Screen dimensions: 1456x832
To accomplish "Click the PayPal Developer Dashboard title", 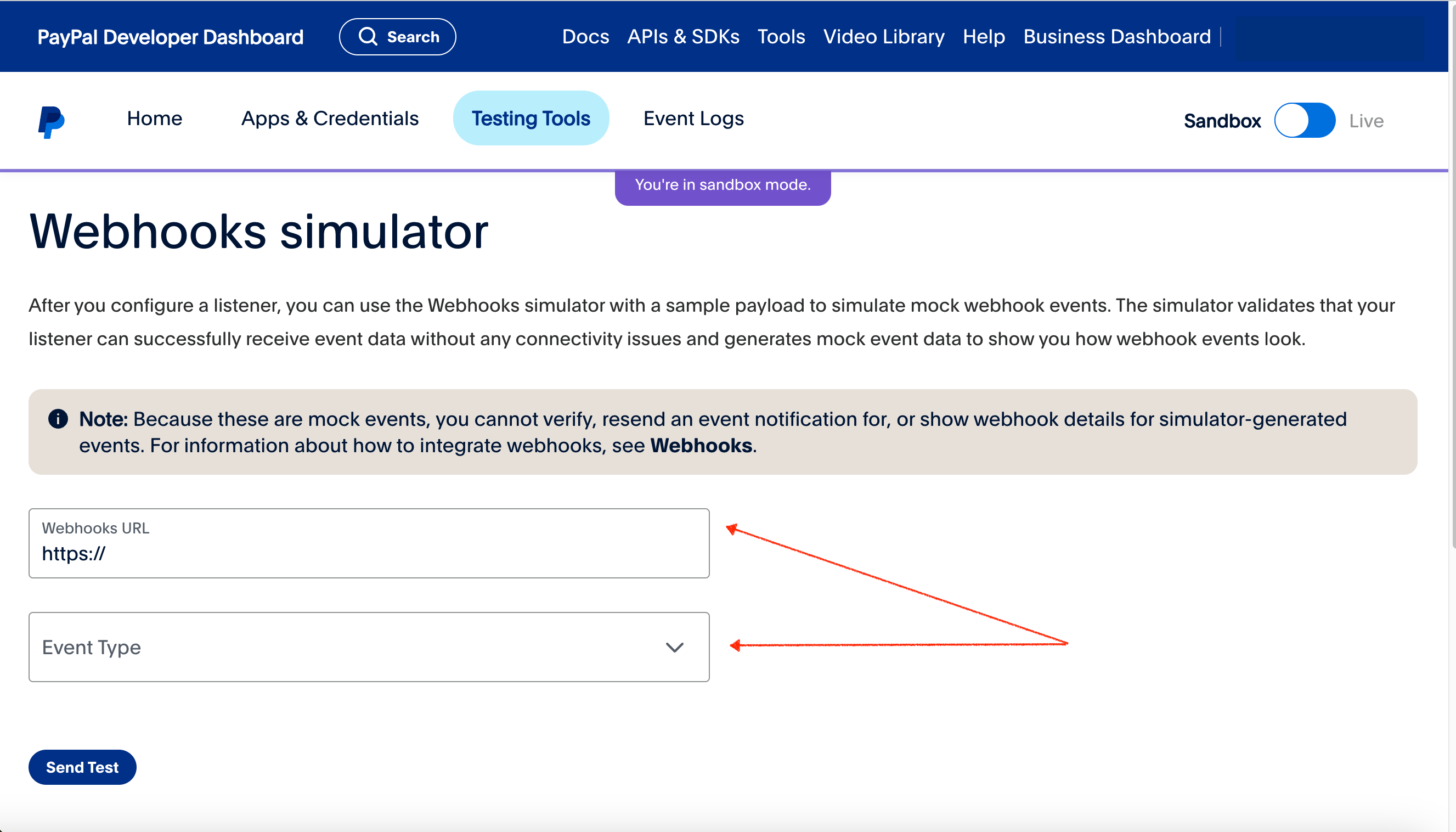I will [x=170, y=37].
